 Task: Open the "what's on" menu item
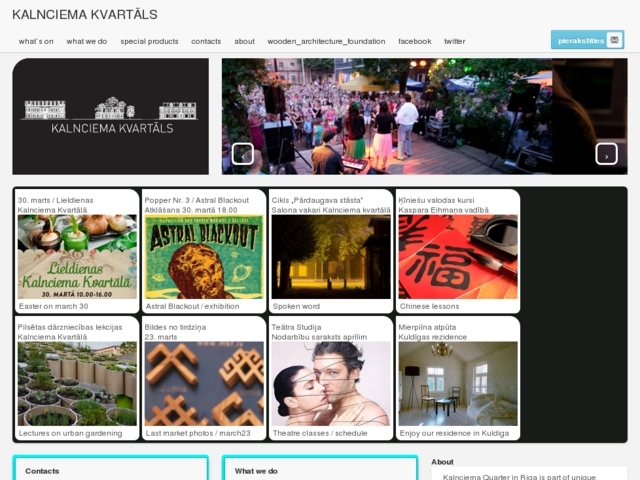[x=36, y=41]
